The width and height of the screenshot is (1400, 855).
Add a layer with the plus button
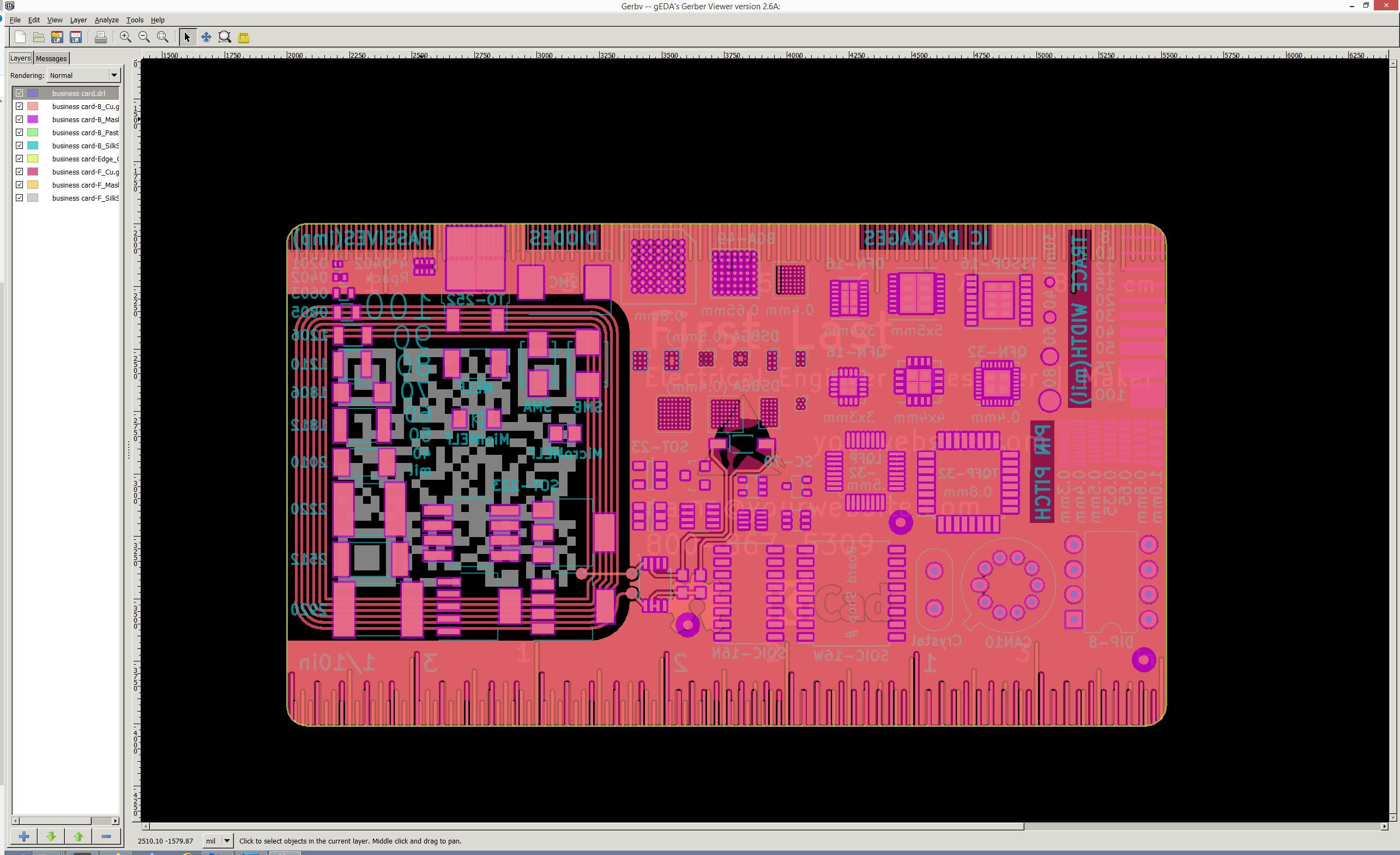click(x=24, y=836)
